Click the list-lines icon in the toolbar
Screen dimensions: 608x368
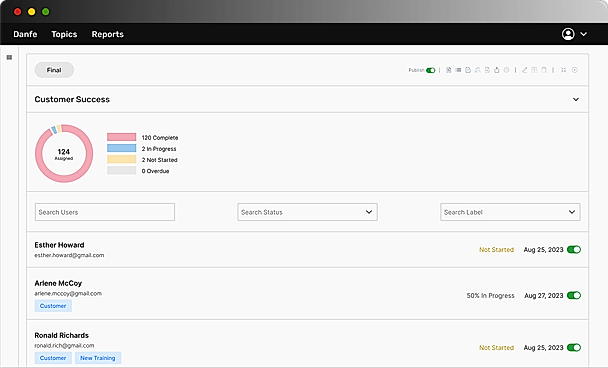point(458,70)
